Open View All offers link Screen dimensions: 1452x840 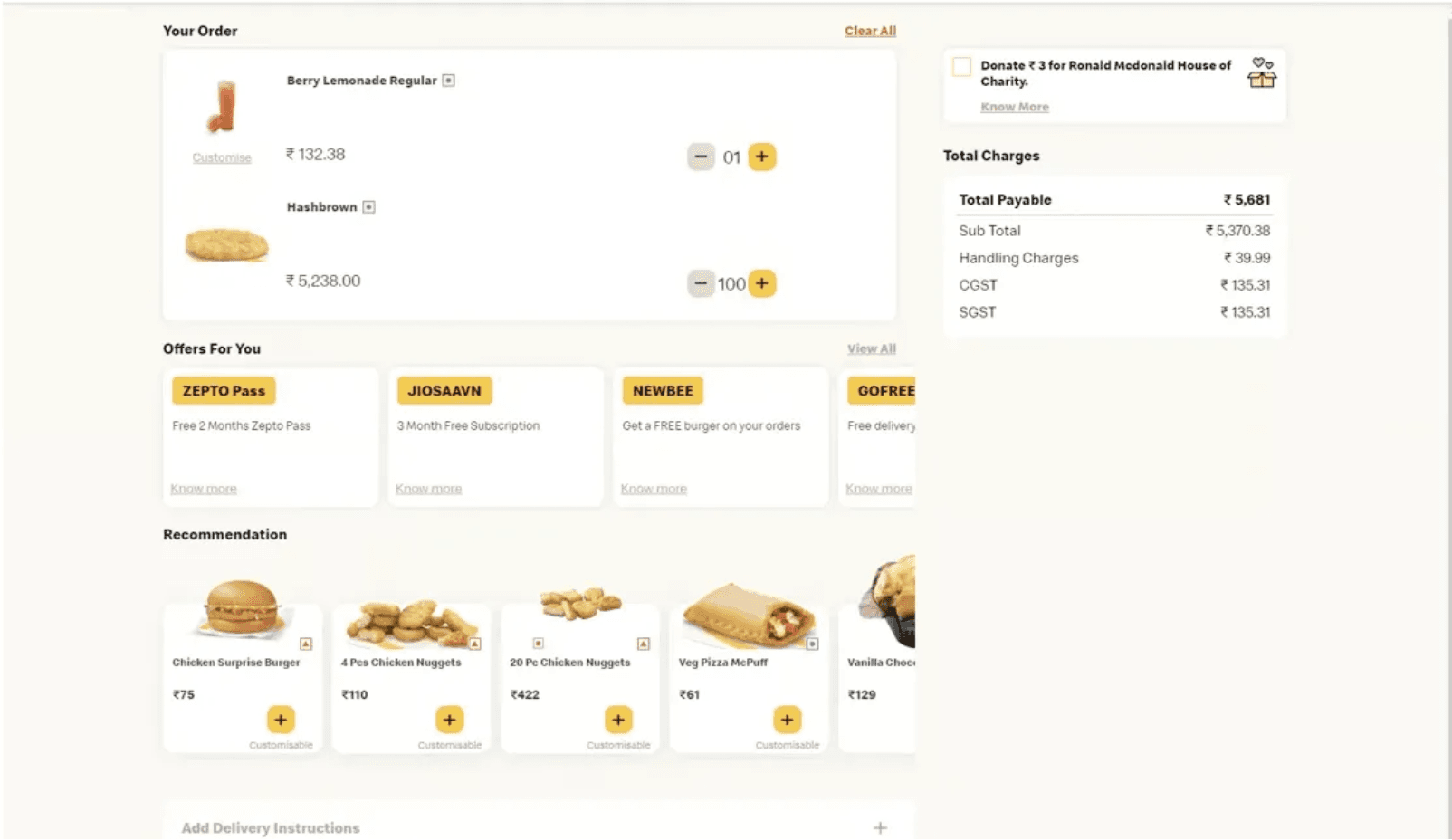pyautogui.click(x=871, y=348)
